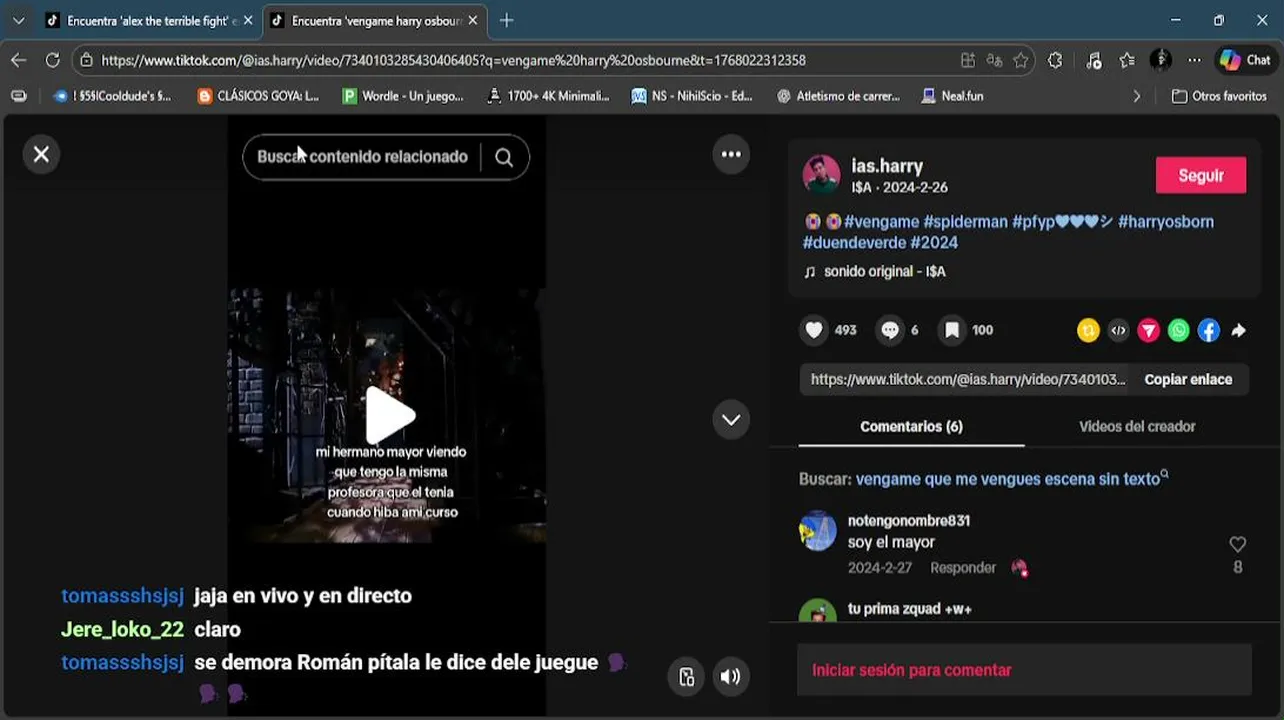Switch to Videos del creador tab
The image size is (1284, 720).
[1137, 427]
